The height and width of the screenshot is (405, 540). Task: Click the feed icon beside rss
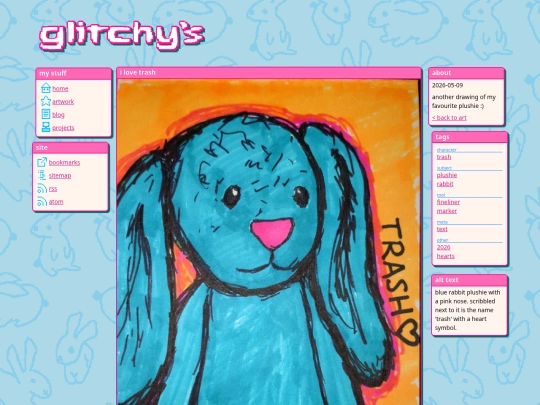point(42,188)
